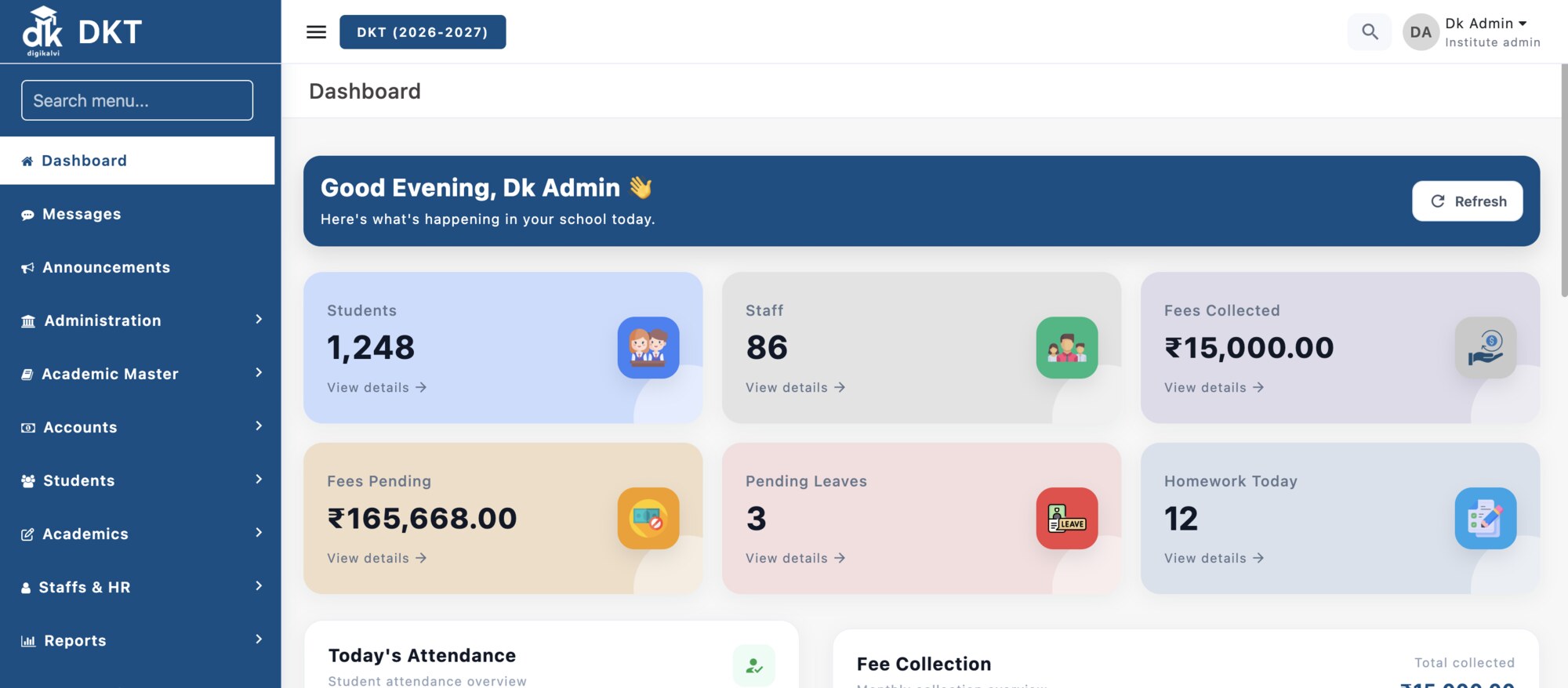The image size is (1568, 688).
Task: Open Messages in the sidebar
Action: pos(137,214)
